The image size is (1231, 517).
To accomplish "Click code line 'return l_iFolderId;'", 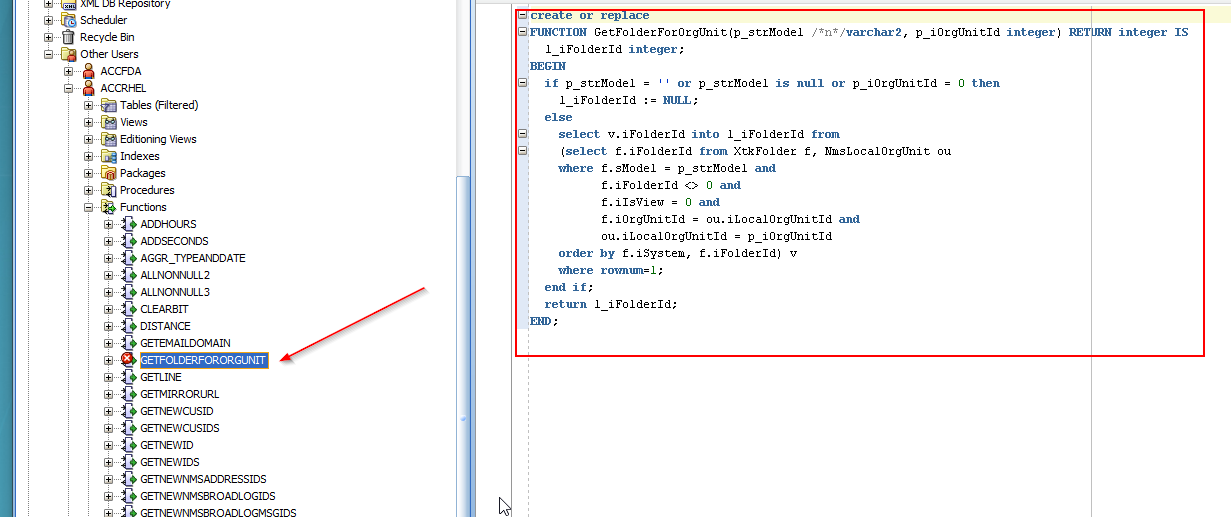I will click(611, 304).
